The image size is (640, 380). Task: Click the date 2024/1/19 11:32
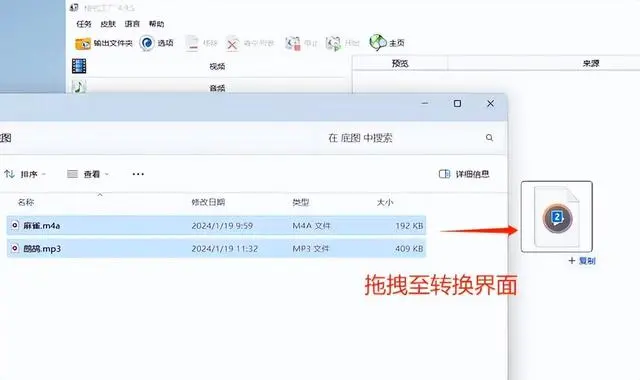coord(224,249)
